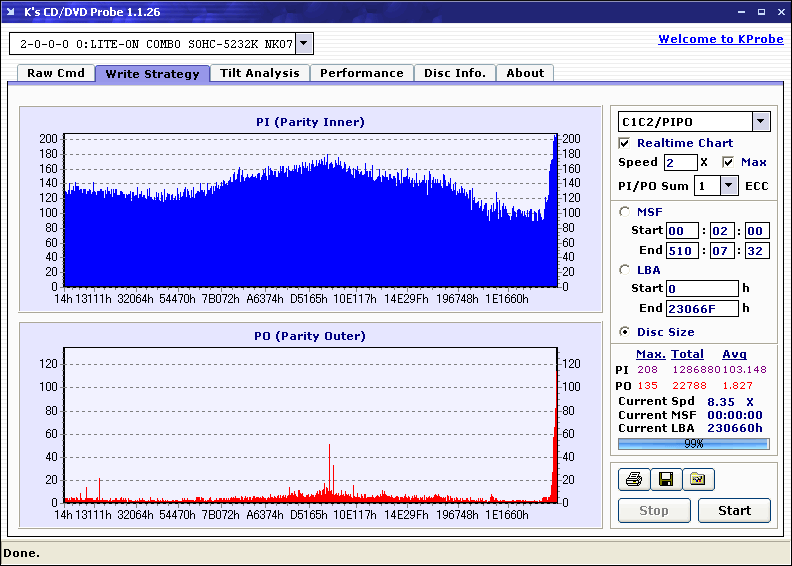
Task: Click the KProbe title bar app icon
Action: 12,12
